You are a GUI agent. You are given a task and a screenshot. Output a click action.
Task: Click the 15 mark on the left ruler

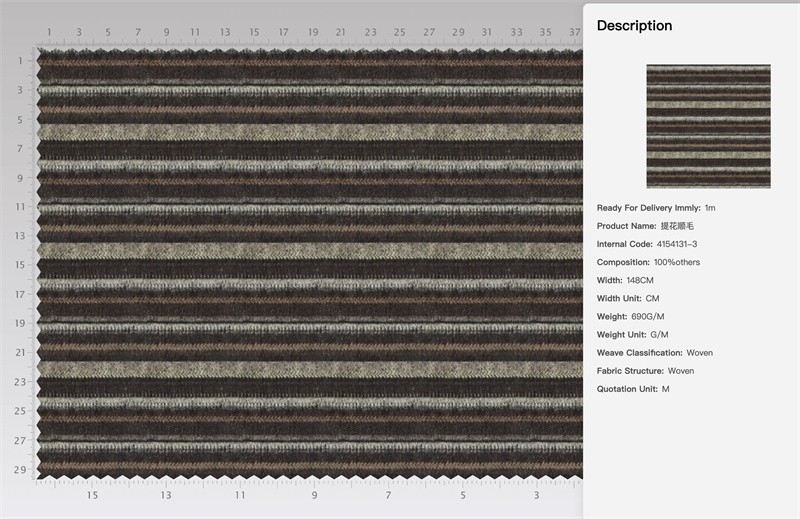20,265
